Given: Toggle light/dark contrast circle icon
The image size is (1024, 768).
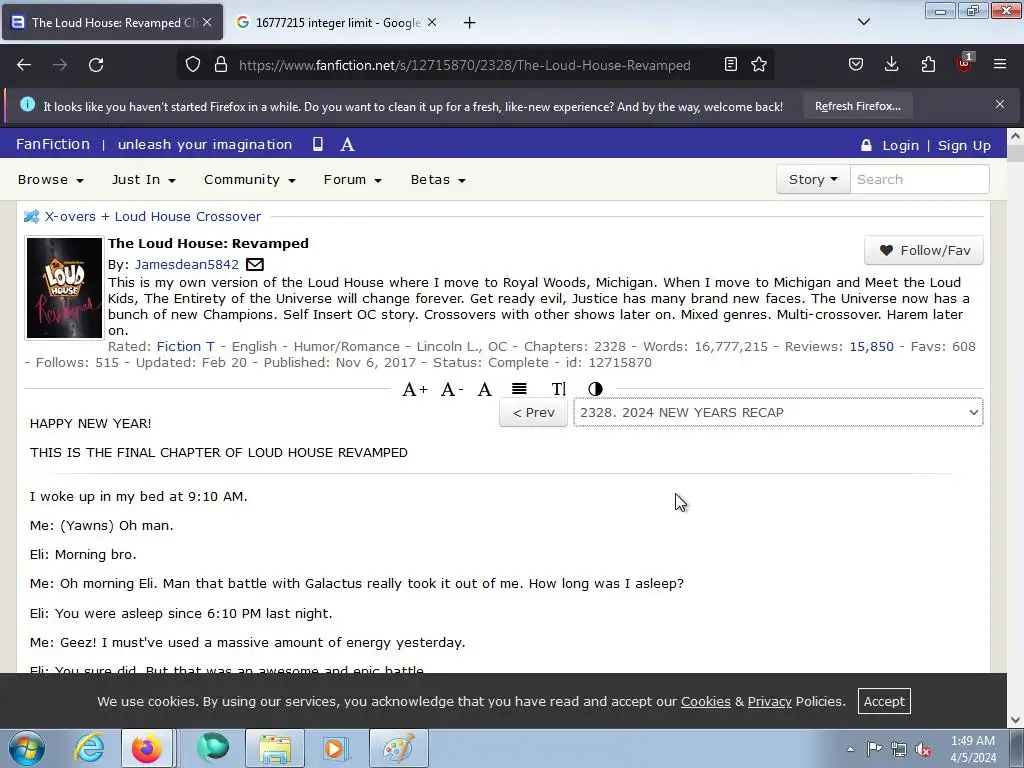Looking at the screenshot, I should [595, 389].
